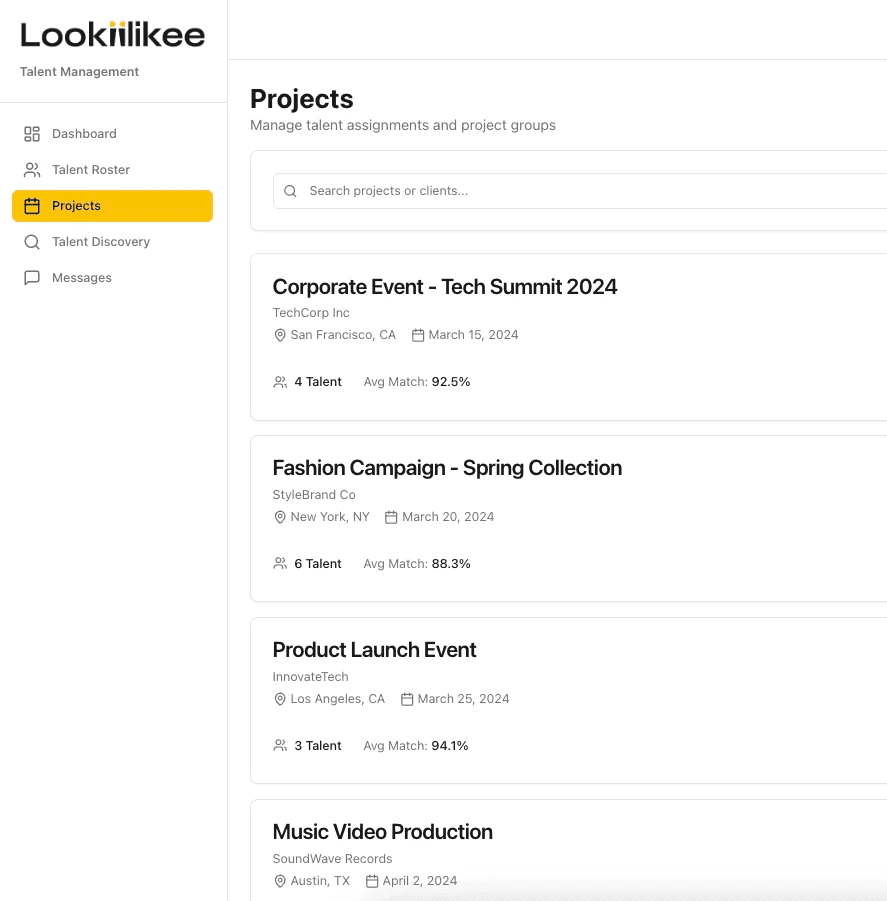Click the 6 Talent count label
This screenshot has height=901, width=887.
click(317, 564)
